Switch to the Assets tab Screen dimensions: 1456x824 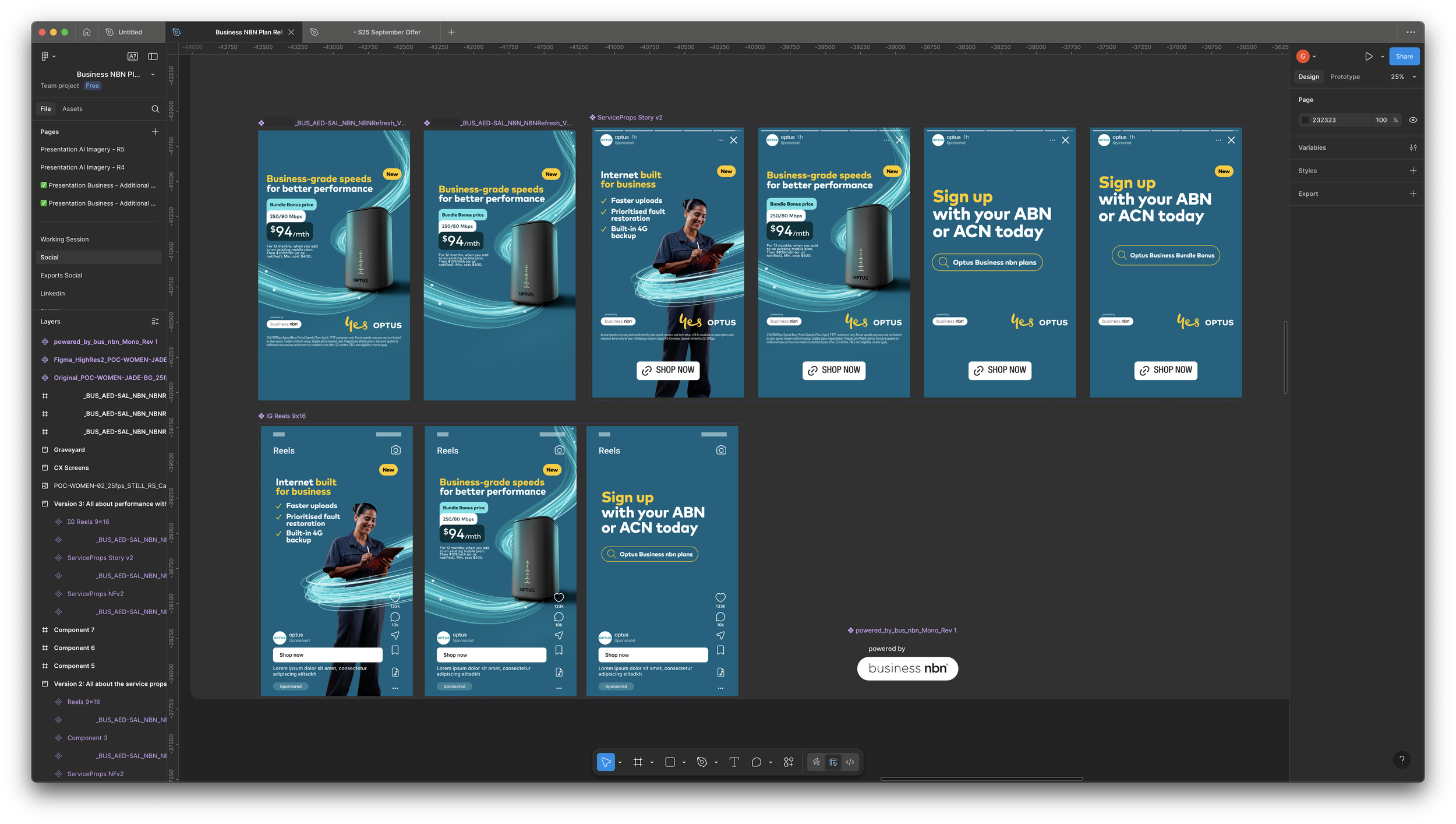[x=72, y=109]
